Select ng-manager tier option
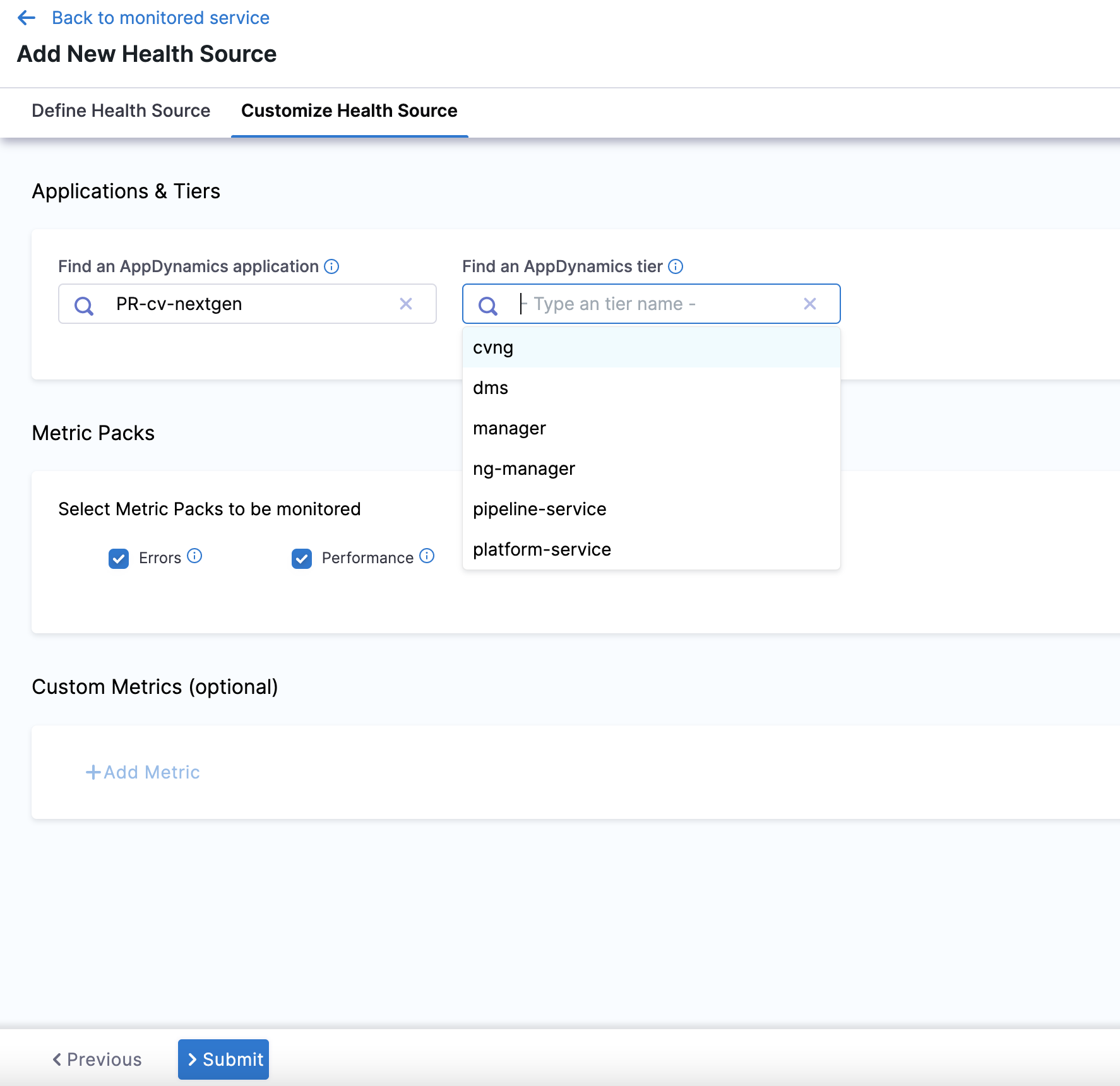Screen dimensions: 1120x1086 (651, 468)
